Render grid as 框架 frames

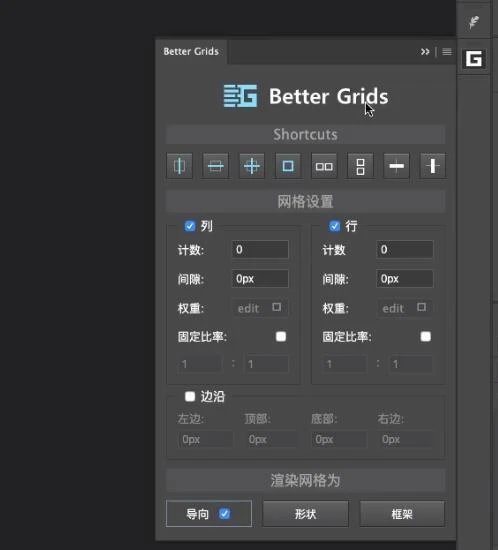tap(402, 514)
